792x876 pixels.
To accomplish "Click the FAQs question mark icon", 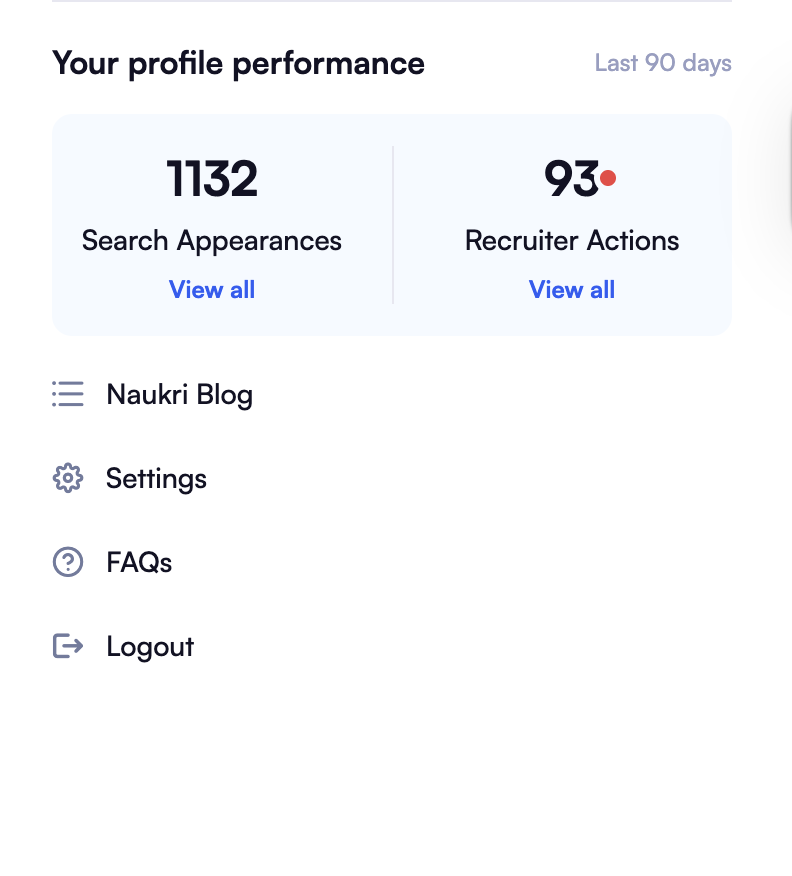I will 67,562.
